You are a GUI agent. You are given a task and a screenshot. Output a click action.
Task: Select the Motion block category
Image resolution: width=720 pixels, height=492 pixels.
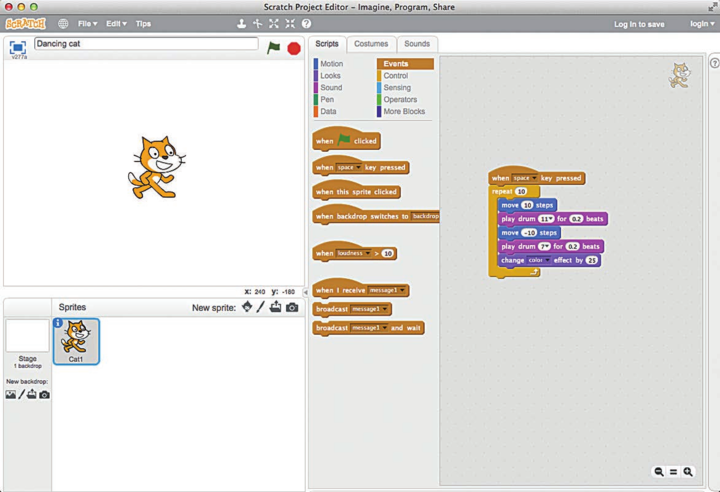(x=331, y=64)
